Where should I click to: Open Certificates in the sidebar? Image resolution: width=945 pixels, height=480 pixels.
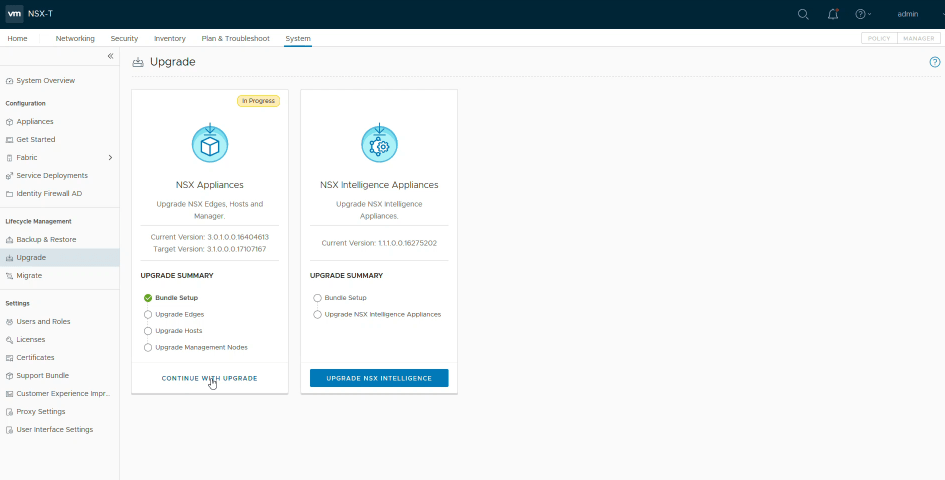(35, 357)
